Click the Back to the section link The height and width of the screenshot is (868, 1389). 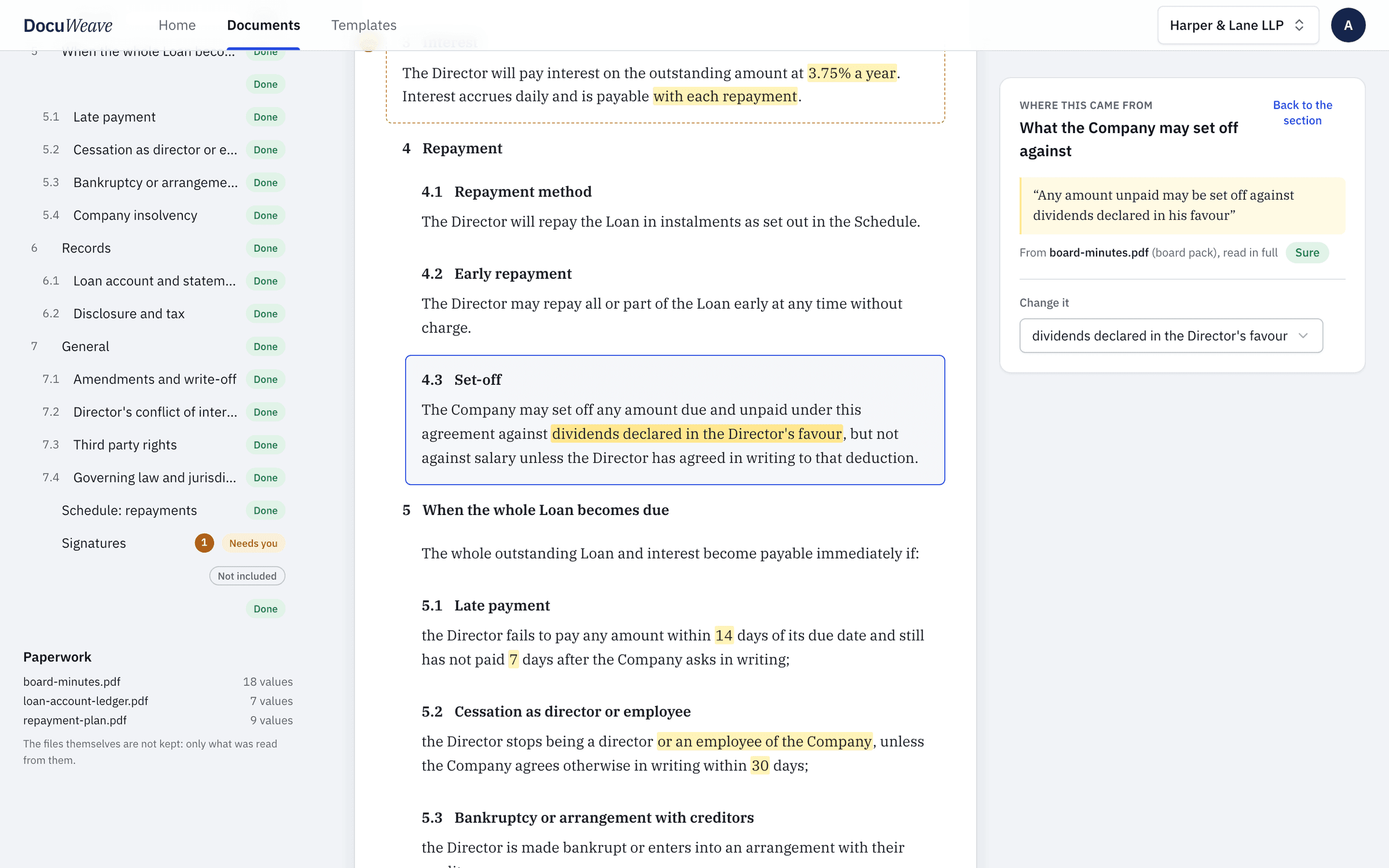tap(1302, 113)
